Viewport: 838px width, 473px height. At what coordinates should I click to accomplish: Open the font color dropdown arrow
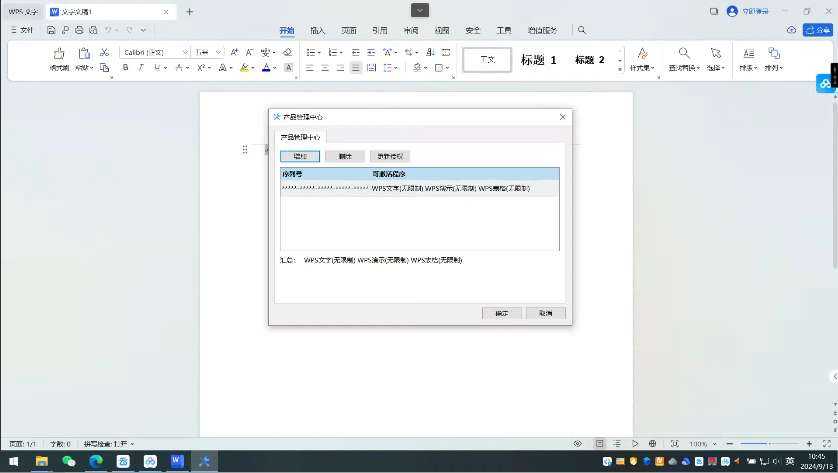pyautogui.click(x=275, y=68)
